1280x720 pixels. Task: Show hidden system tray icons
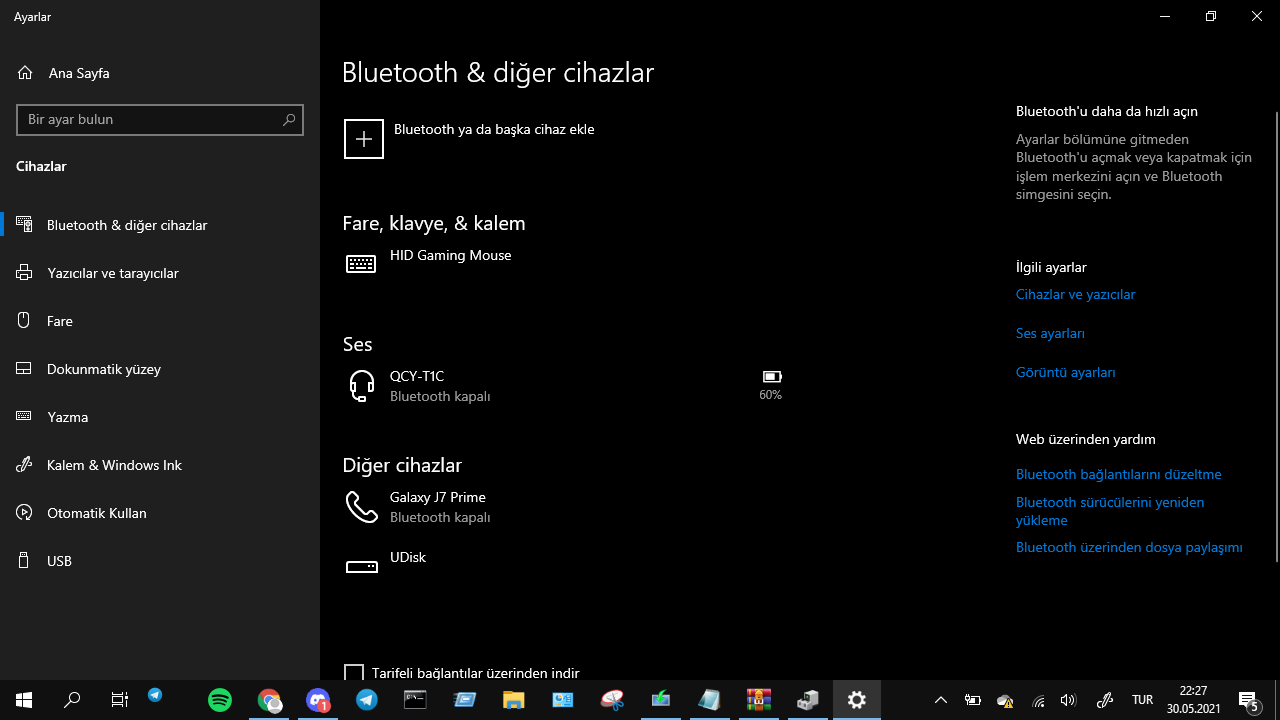tap(941, 700)
